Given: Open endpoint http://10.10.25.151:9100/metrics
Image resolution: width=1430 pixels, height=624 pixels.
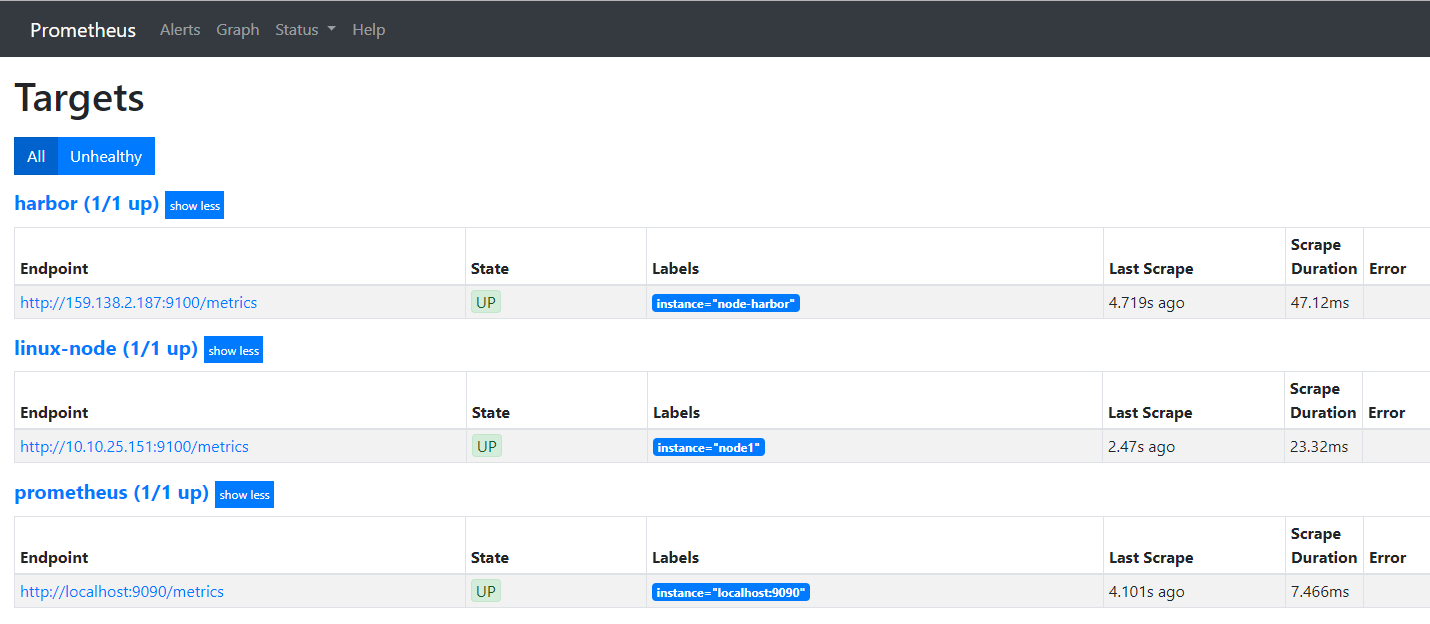Looking at the screenshot, I should point(135,446).
